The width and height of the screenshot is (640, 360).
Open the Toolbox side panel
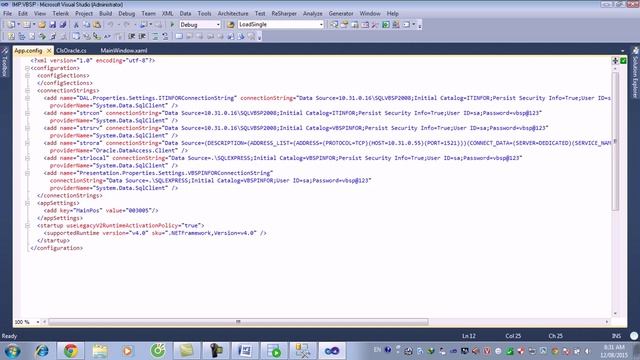(4, 62)
